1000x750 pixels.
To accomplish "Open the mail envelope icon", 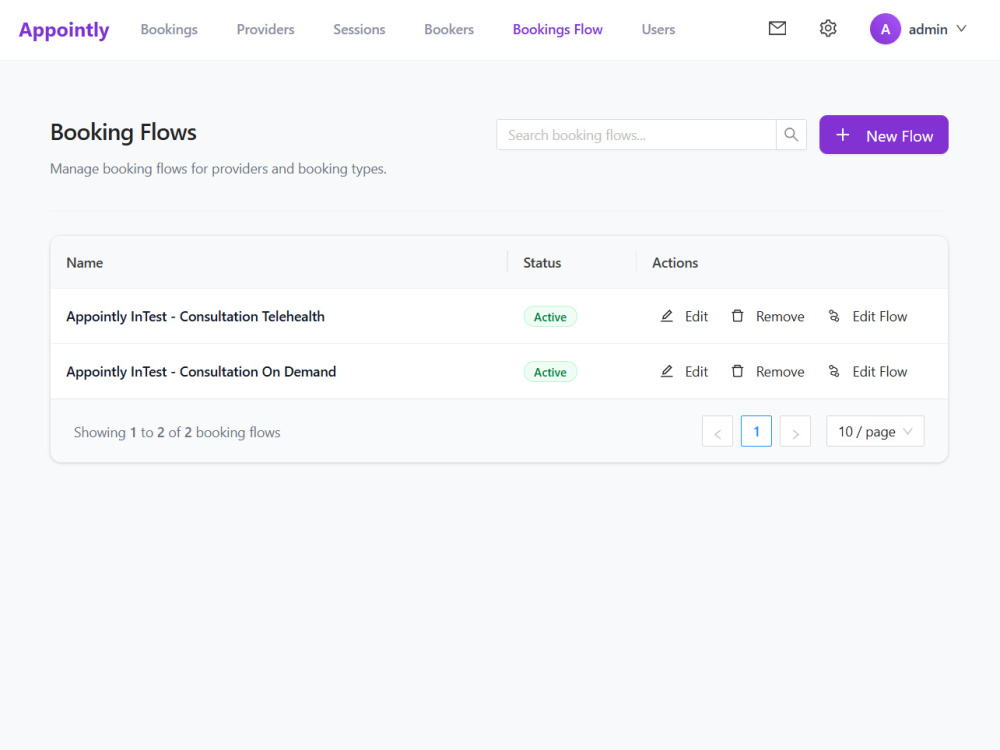I will [x=777, y=28].
